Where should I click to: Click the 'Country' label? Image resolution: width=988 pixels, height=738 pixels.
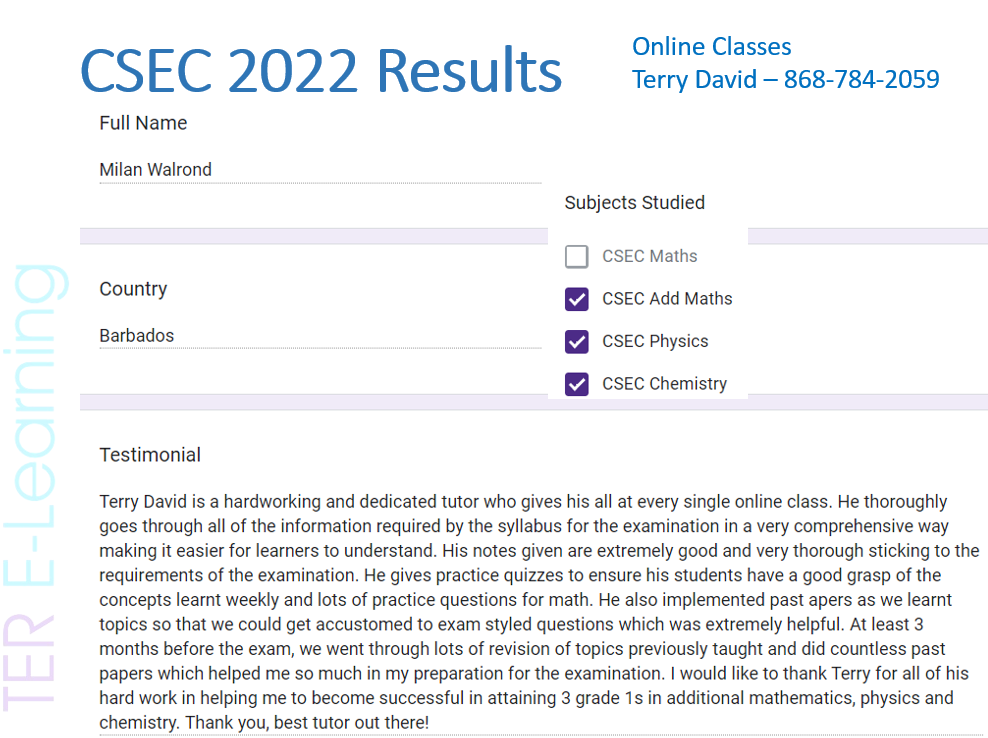pos(133,289)
